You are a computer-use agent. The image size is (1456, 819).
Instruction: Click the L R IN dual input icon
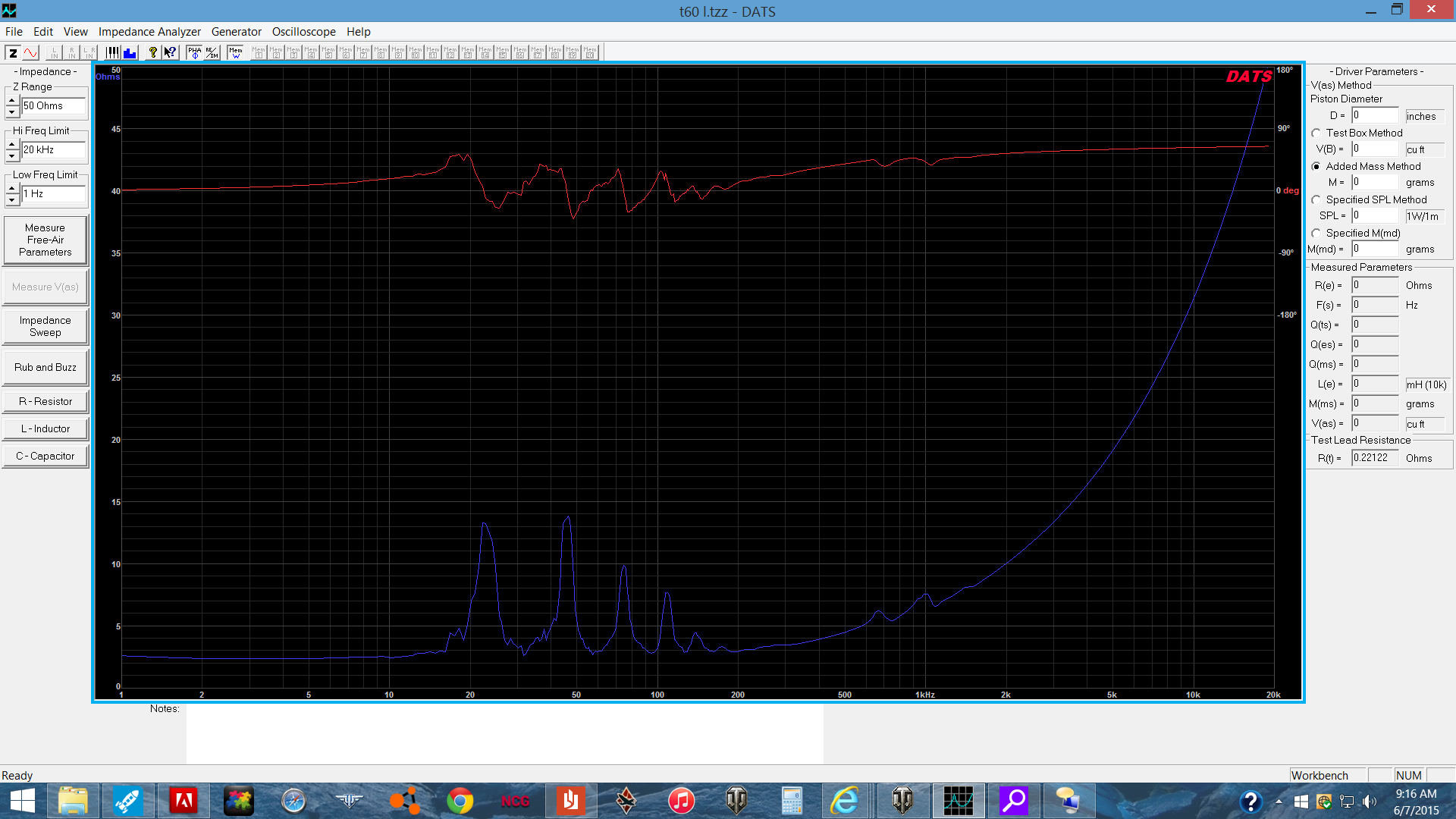pos(89,52)
